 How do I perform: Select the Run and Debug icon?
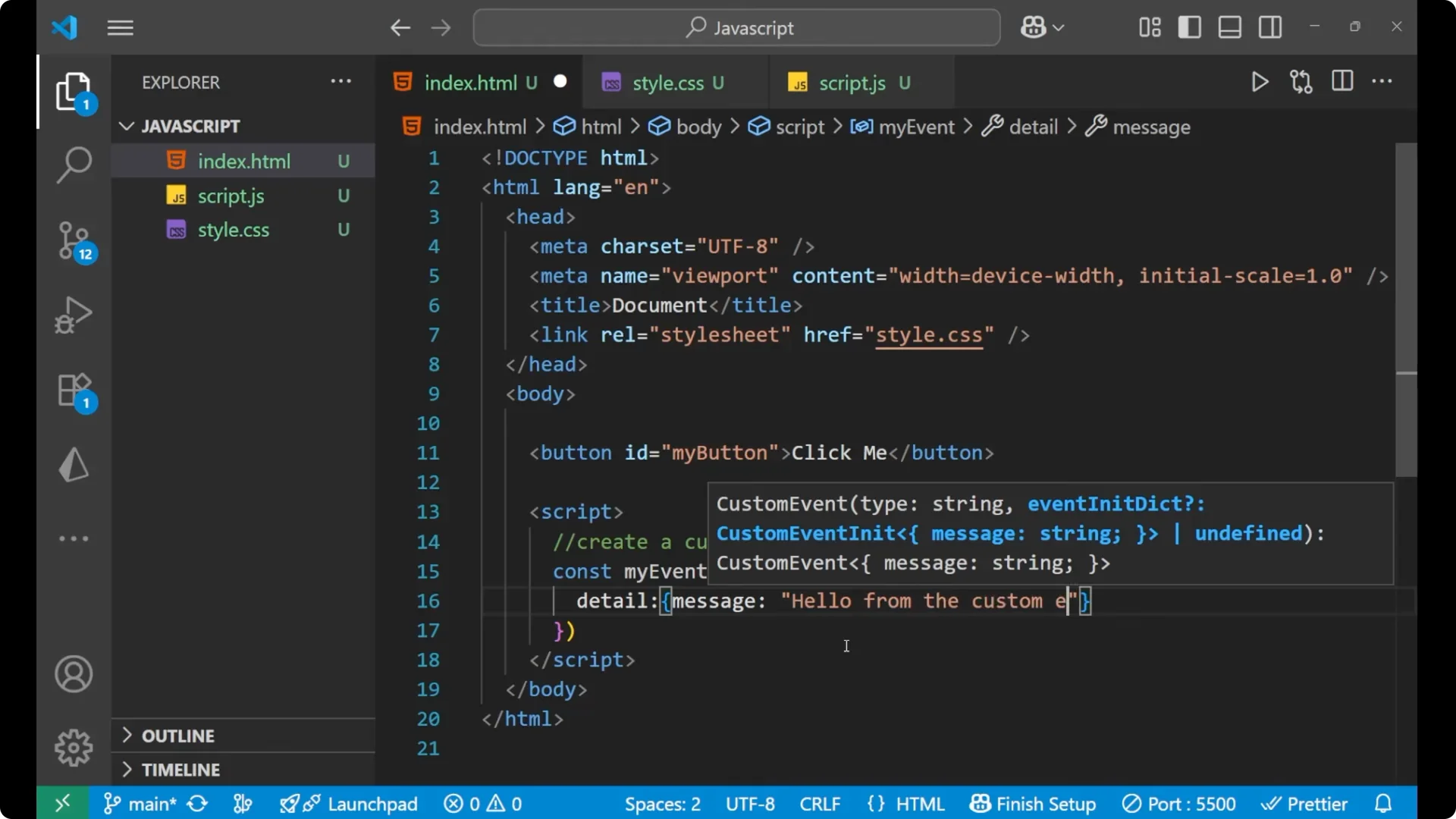(74, 314)
